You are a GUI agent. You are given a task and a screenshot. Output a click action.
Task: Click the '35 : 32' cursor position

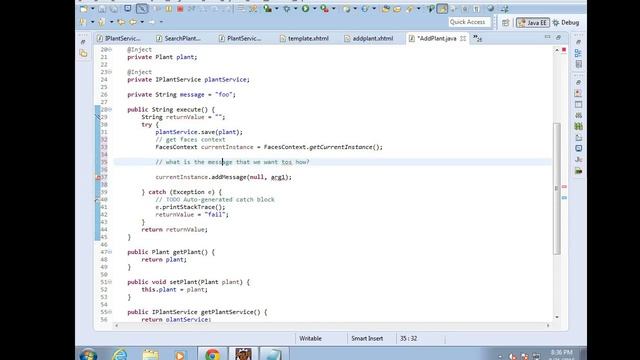coord(409,338)
